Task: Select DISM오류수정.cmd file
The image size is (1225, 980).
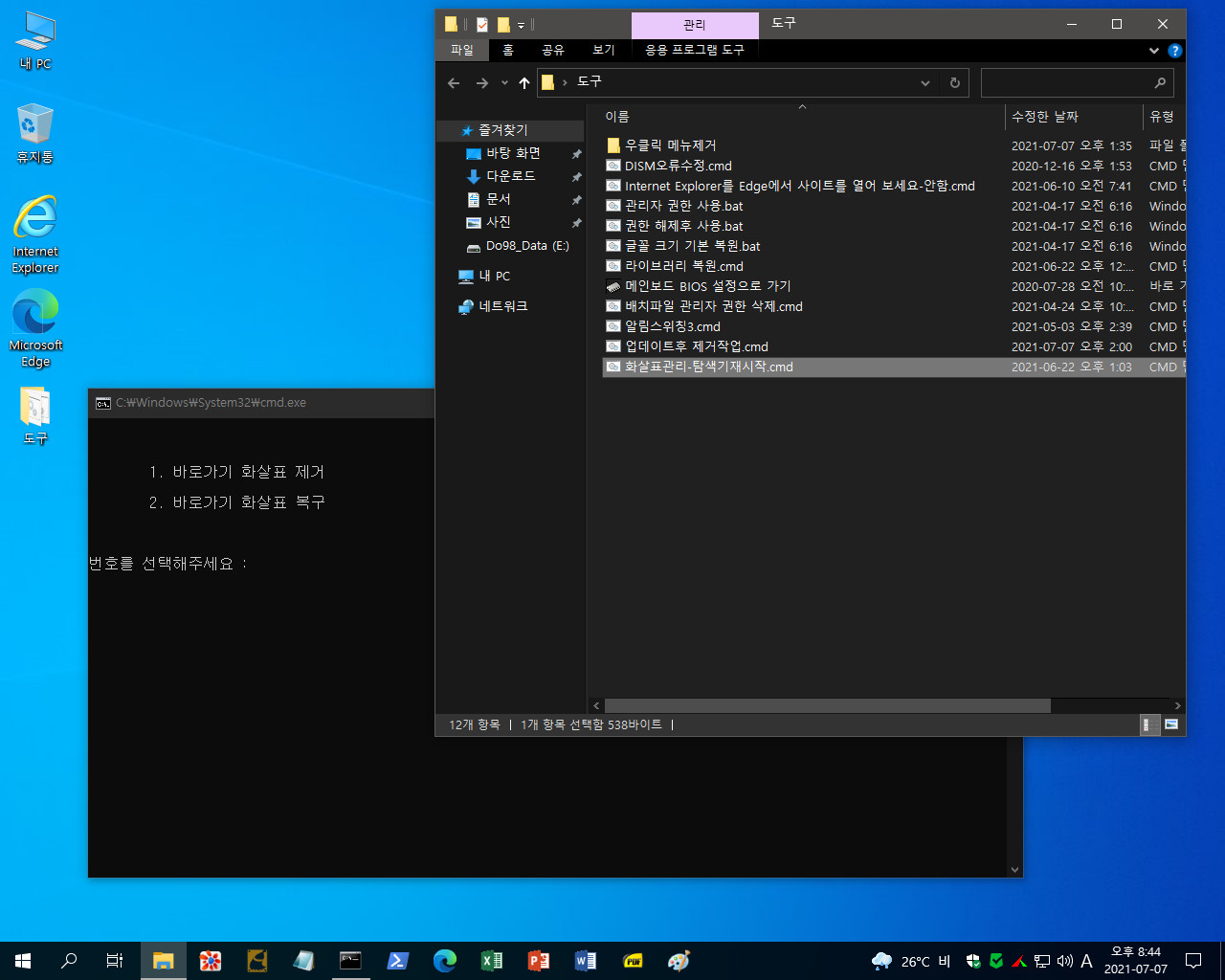Action: [679, 166]
